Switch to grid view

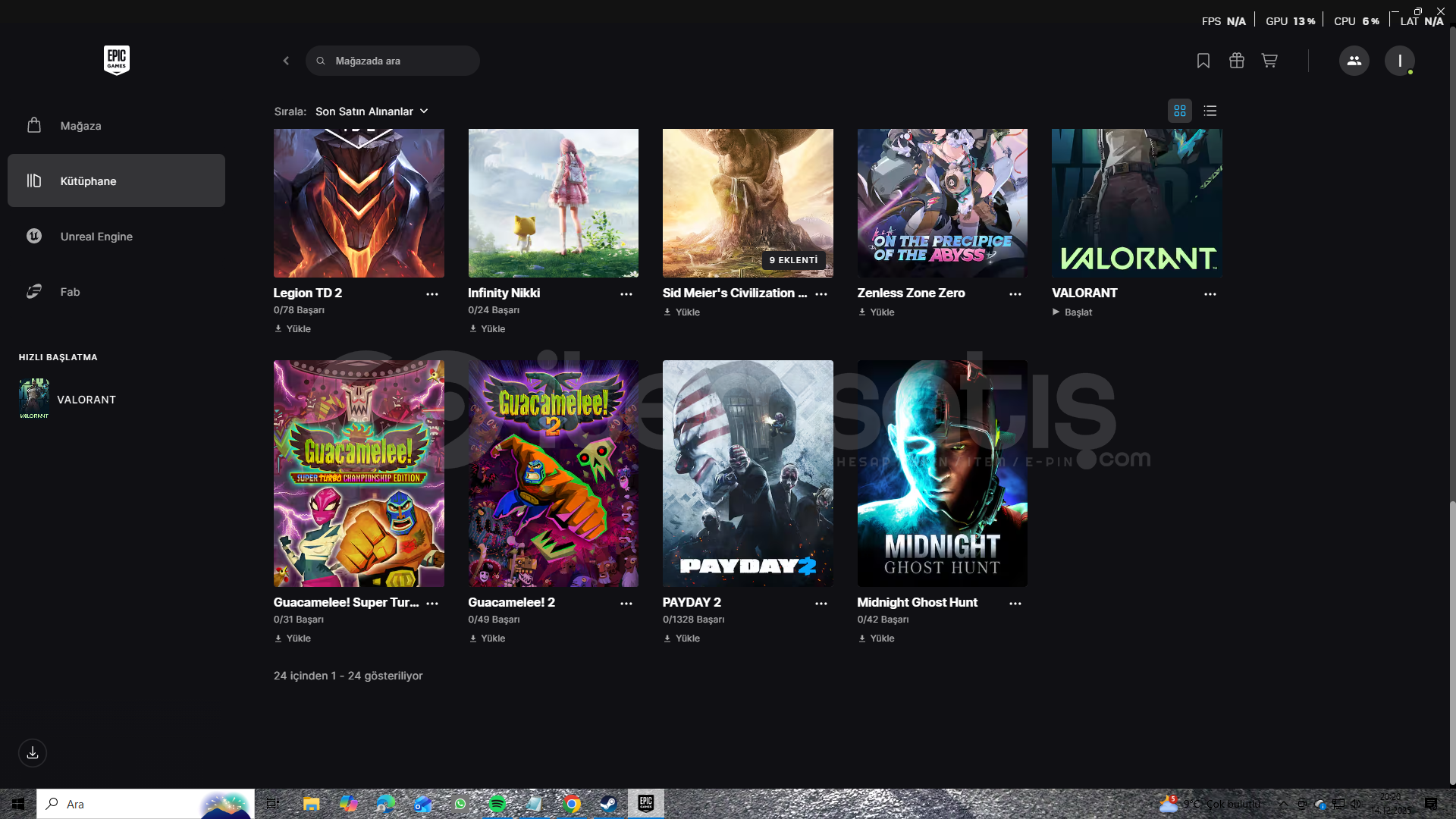tap(1180, 111)
